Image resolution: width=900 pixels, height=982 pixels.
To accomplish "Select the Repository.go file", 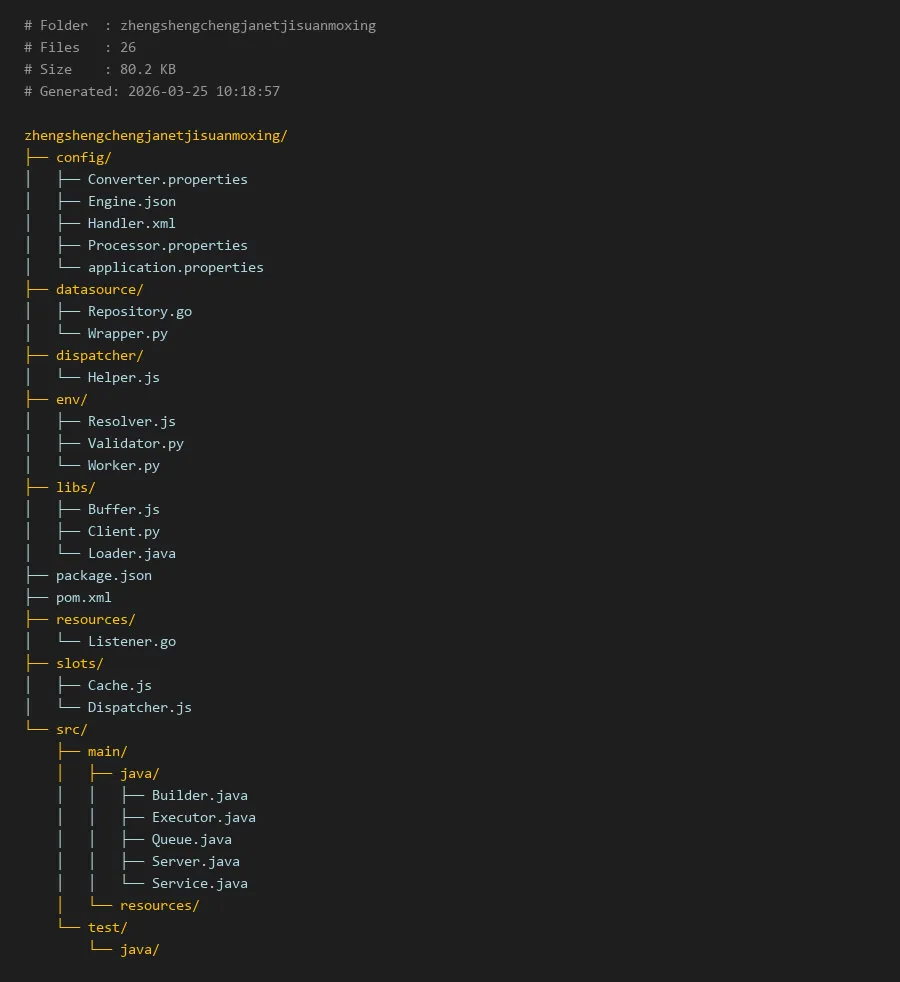I will point(139,311).
